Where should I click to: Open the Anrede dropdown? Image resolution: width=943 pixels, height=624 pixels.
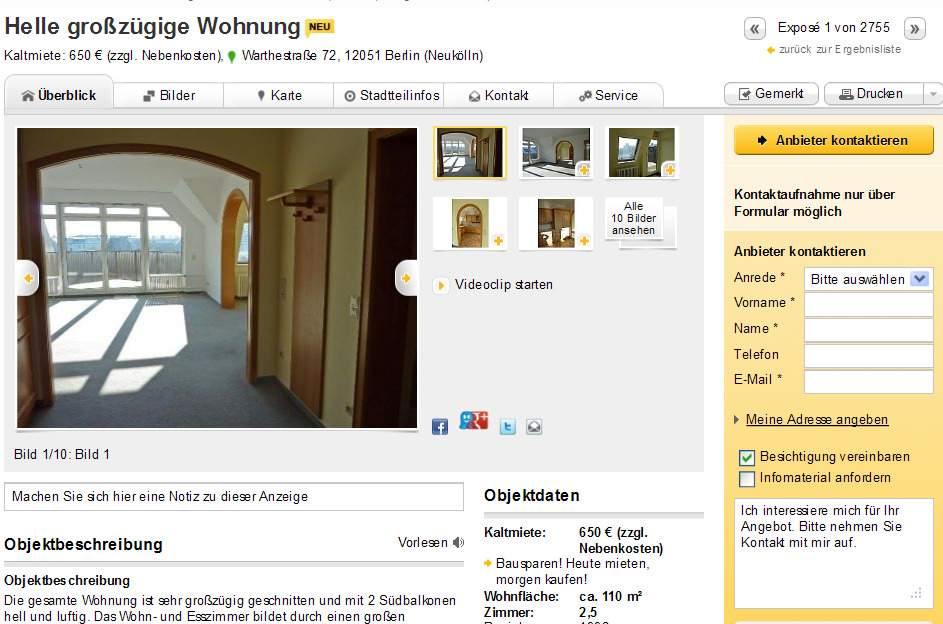coord(868,279)
